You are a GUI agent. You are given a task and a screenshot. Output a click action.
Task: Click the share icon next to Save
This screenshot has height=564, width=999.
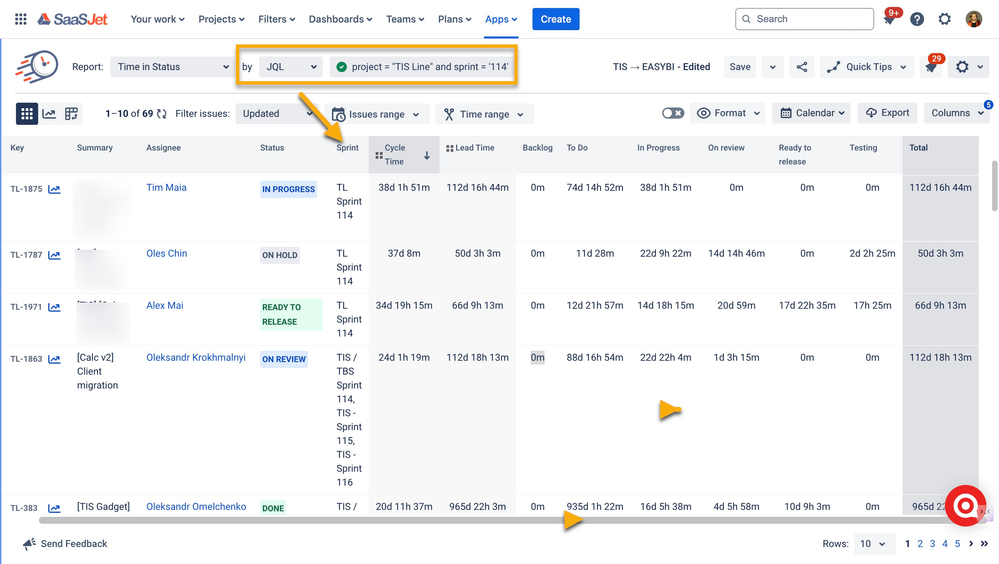point(802,67)
